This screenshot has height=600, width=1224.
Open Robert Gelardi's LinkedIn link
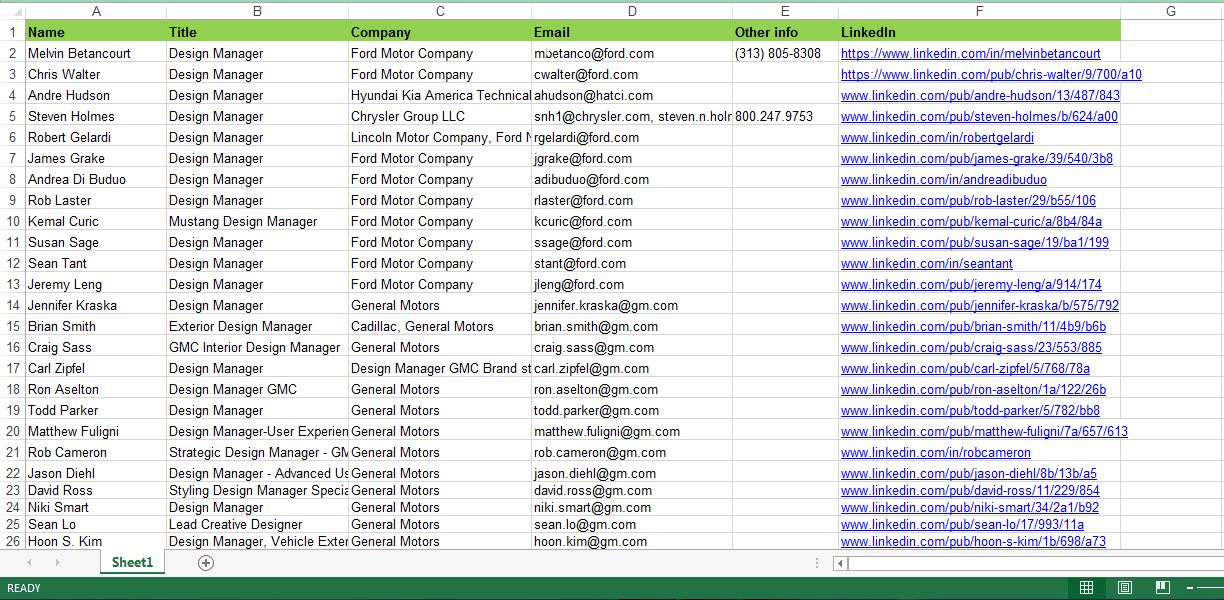click(x=937, y=138)
